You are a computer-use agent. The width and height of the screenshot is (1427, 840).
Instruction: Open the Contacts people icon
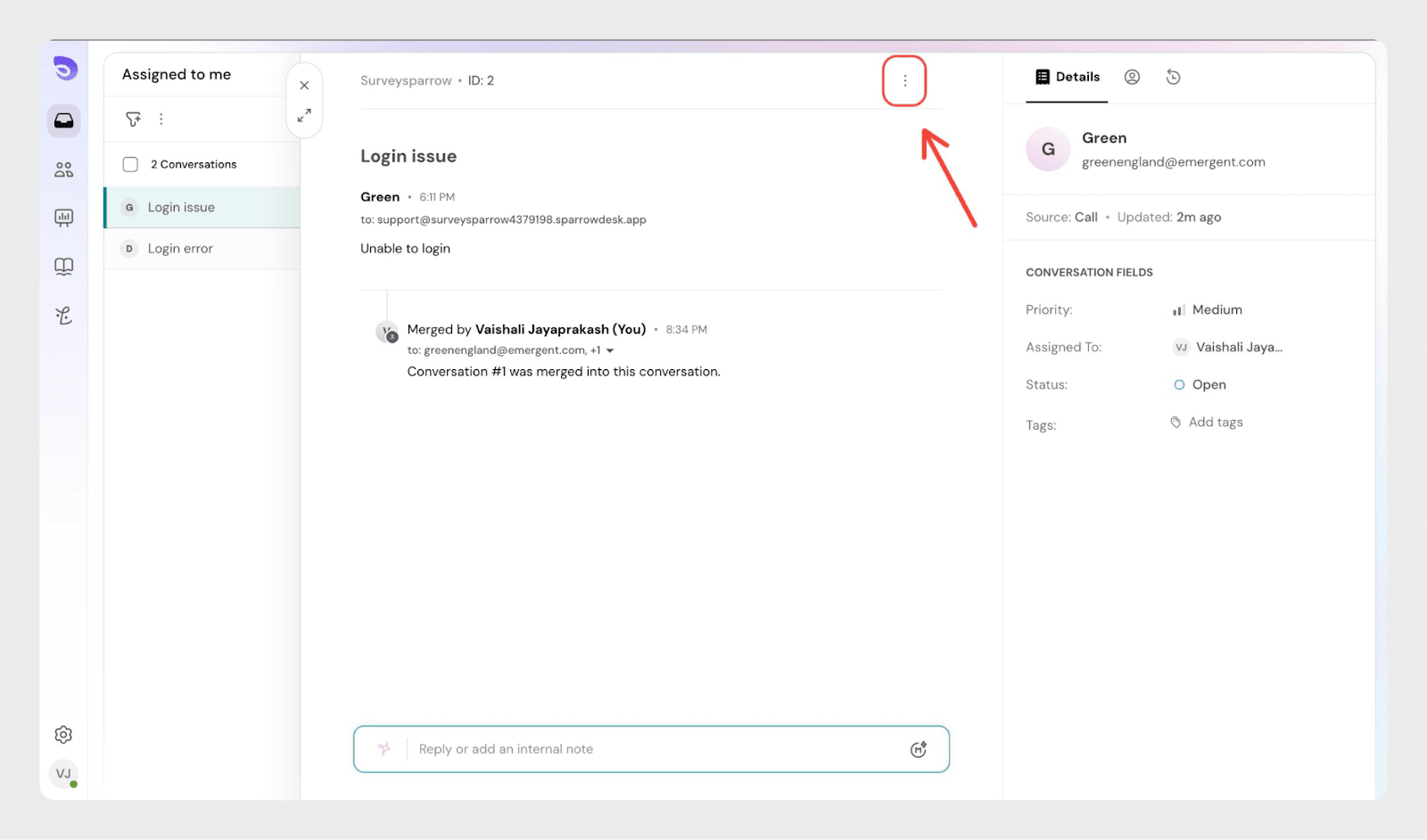tap(64, 169)
